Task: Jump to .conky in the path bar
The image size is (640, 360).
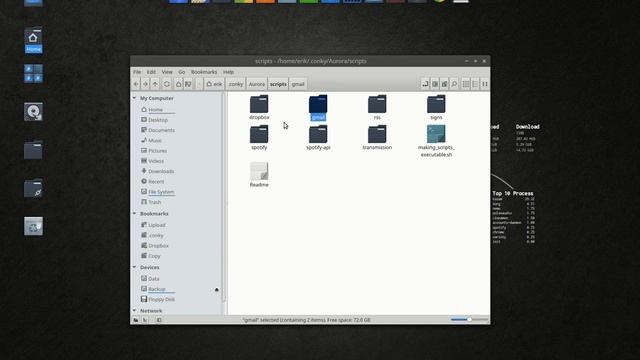Action: [236, 84]
